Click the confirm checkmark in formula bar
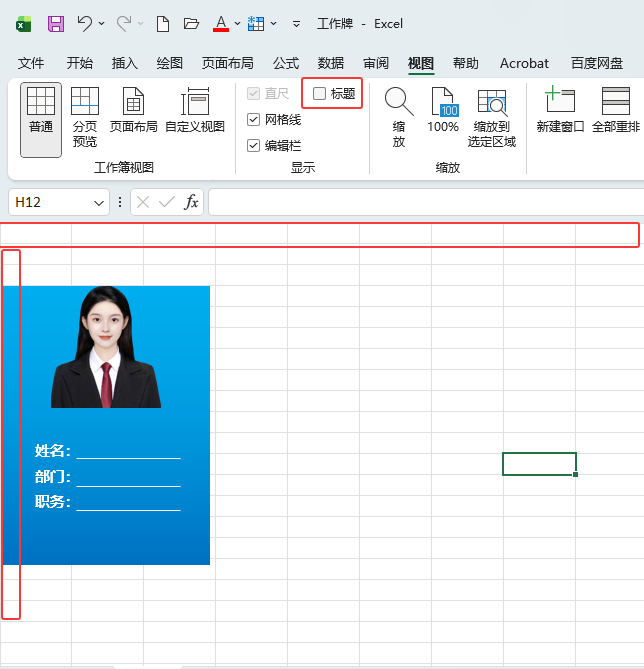Image resolution: width=644 pixels, height=669 pixels. pyautogui.click(x=167, y=202)
